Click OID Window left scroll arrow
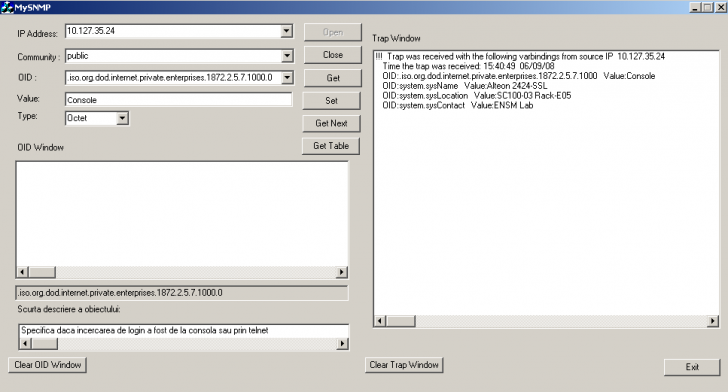The height and width of the screenshot is (392, 728). coord(23,272)
